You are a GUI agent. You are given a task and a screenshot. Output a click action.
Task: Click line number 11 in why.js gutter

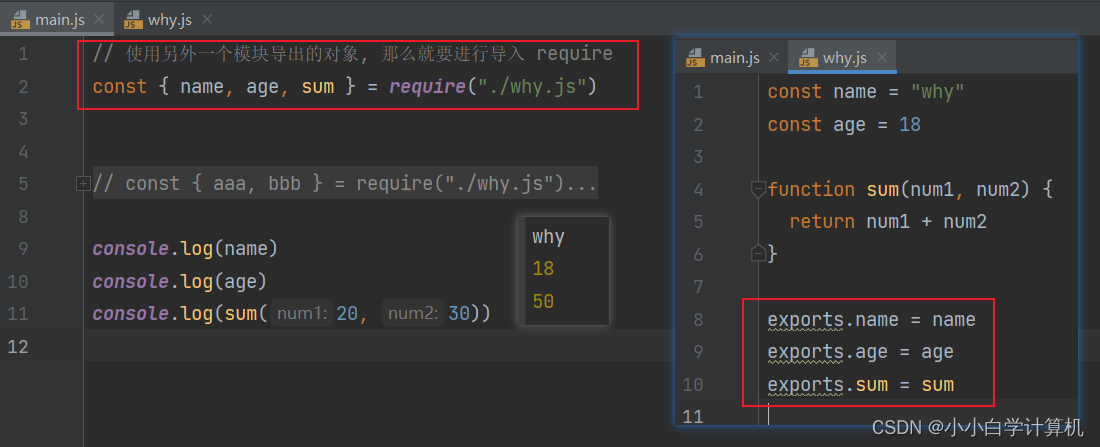point(692,417)
